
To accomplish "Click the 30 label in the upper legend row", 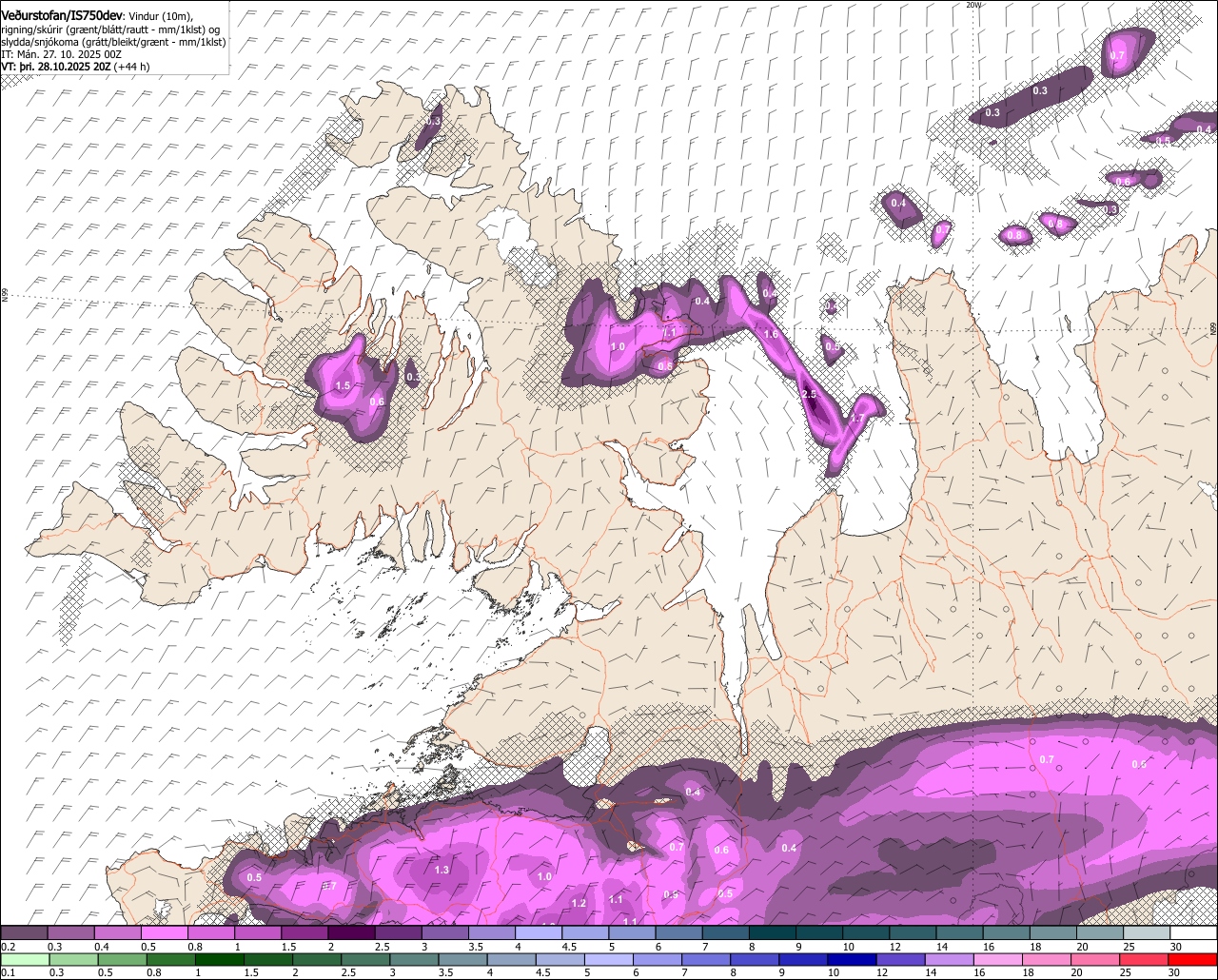I will point(1176,948).
